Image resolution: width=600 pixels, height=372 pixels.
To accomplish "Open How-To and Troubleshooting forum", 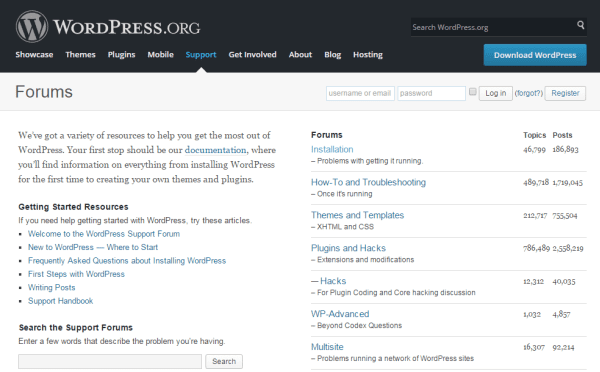I will tap(368, 182).
